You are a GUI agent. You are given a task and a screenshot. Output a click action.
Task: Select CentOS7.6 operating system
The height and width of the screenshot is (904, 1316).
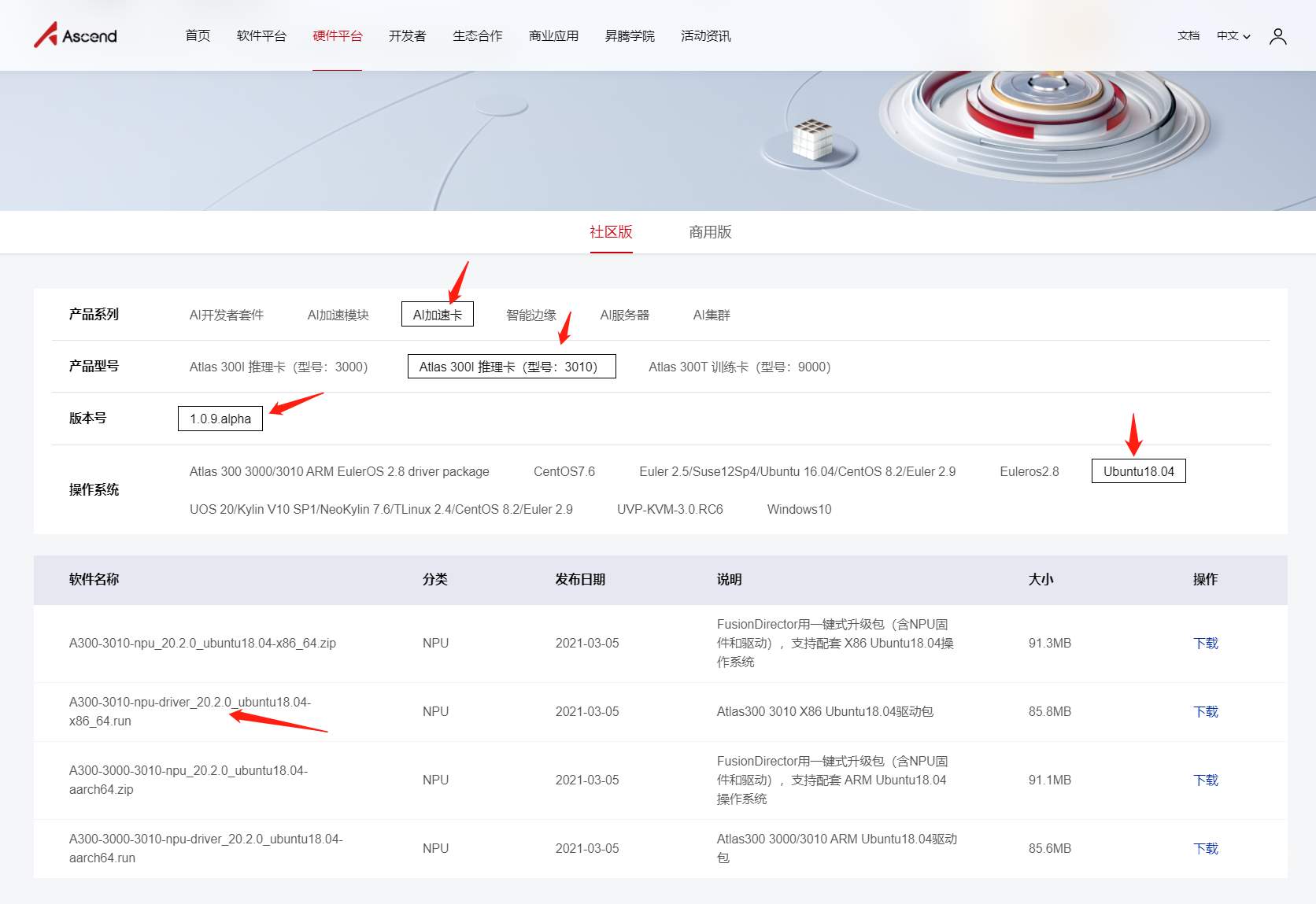click(x=564, y=471)
